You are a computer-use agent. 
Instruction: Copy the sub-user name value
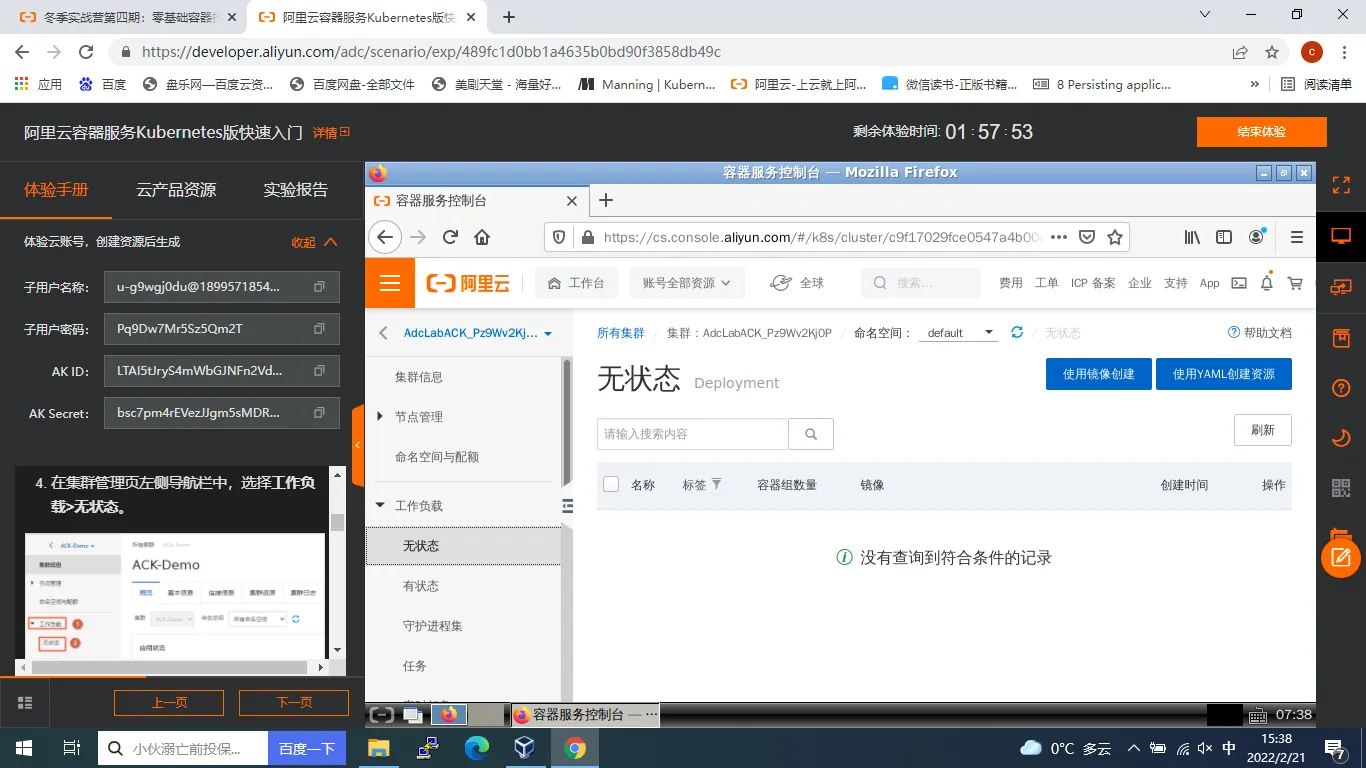[320, 287]
